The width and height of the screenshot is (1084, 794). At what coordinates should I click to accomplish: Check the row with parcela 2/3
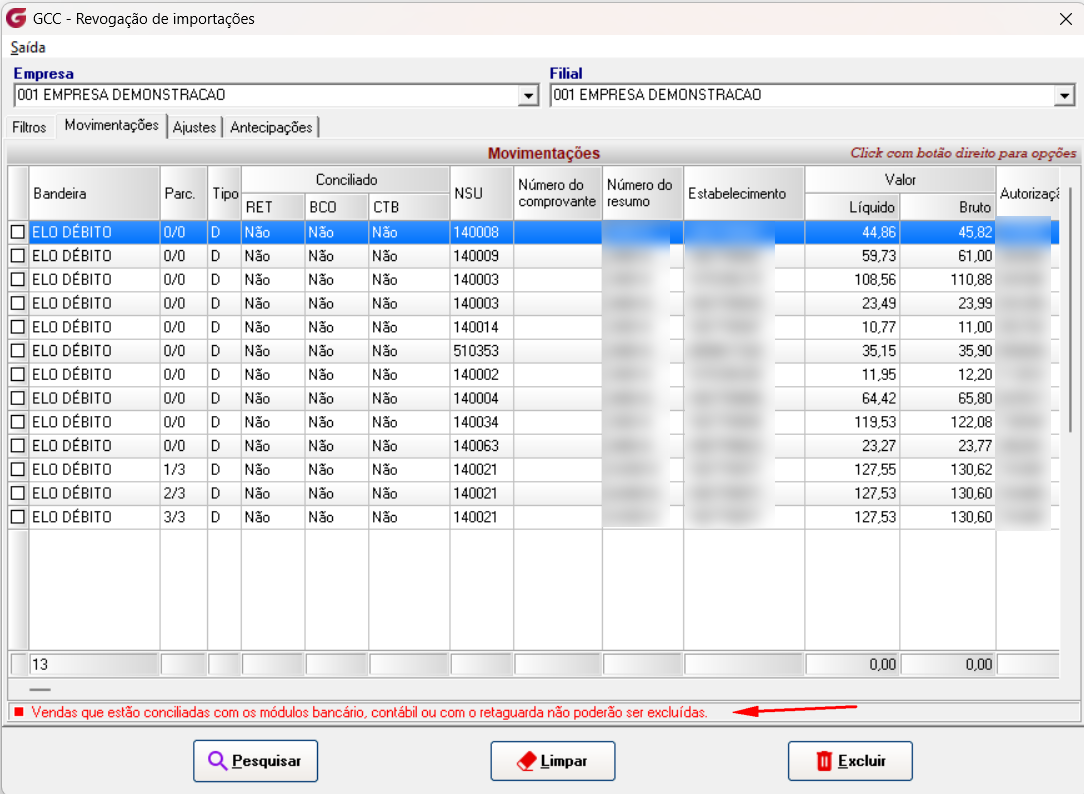[x=18, y=493]
